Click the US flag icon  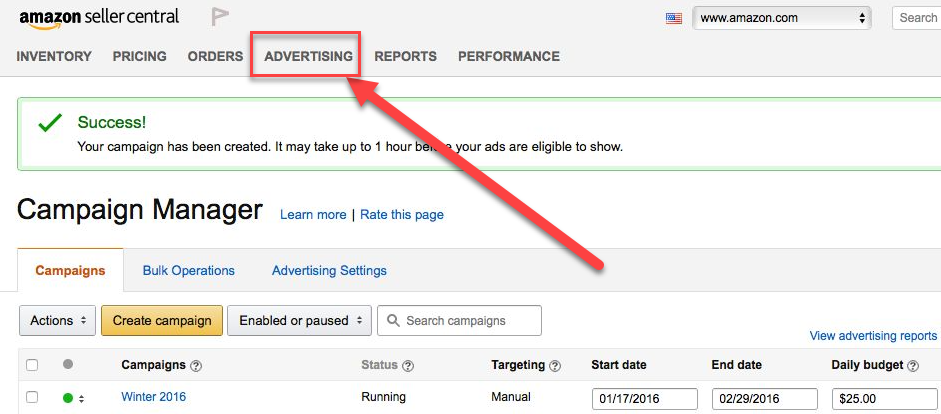pyautogui.click(x=674, y=18)
